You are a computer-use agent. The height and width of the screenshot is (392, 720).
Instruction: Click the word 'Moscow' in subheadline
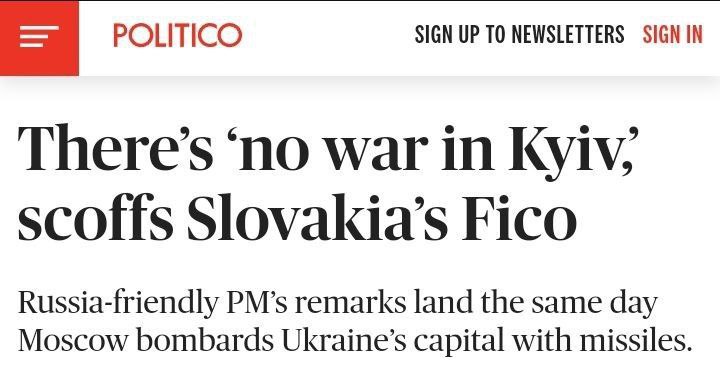pos(73,341)
